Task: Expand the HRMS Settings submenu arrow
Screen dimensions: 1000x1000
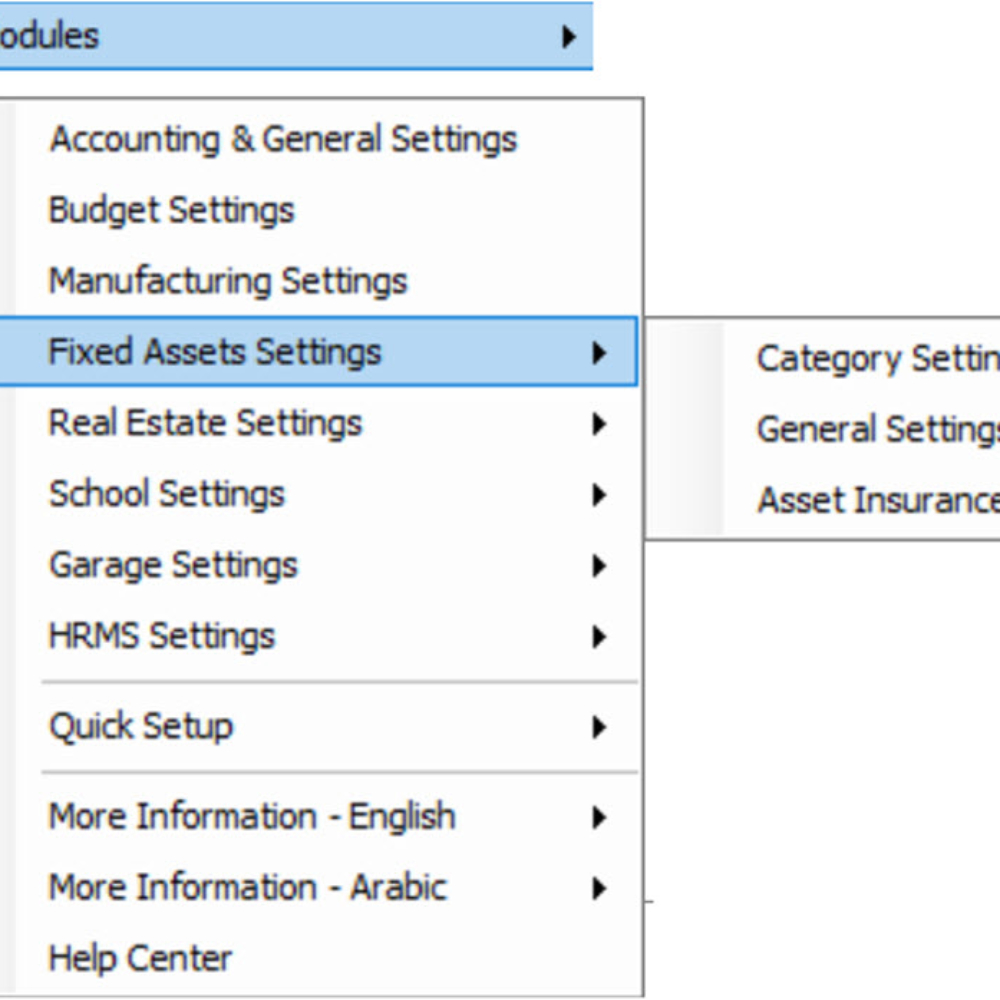Action: coord(598,636)
